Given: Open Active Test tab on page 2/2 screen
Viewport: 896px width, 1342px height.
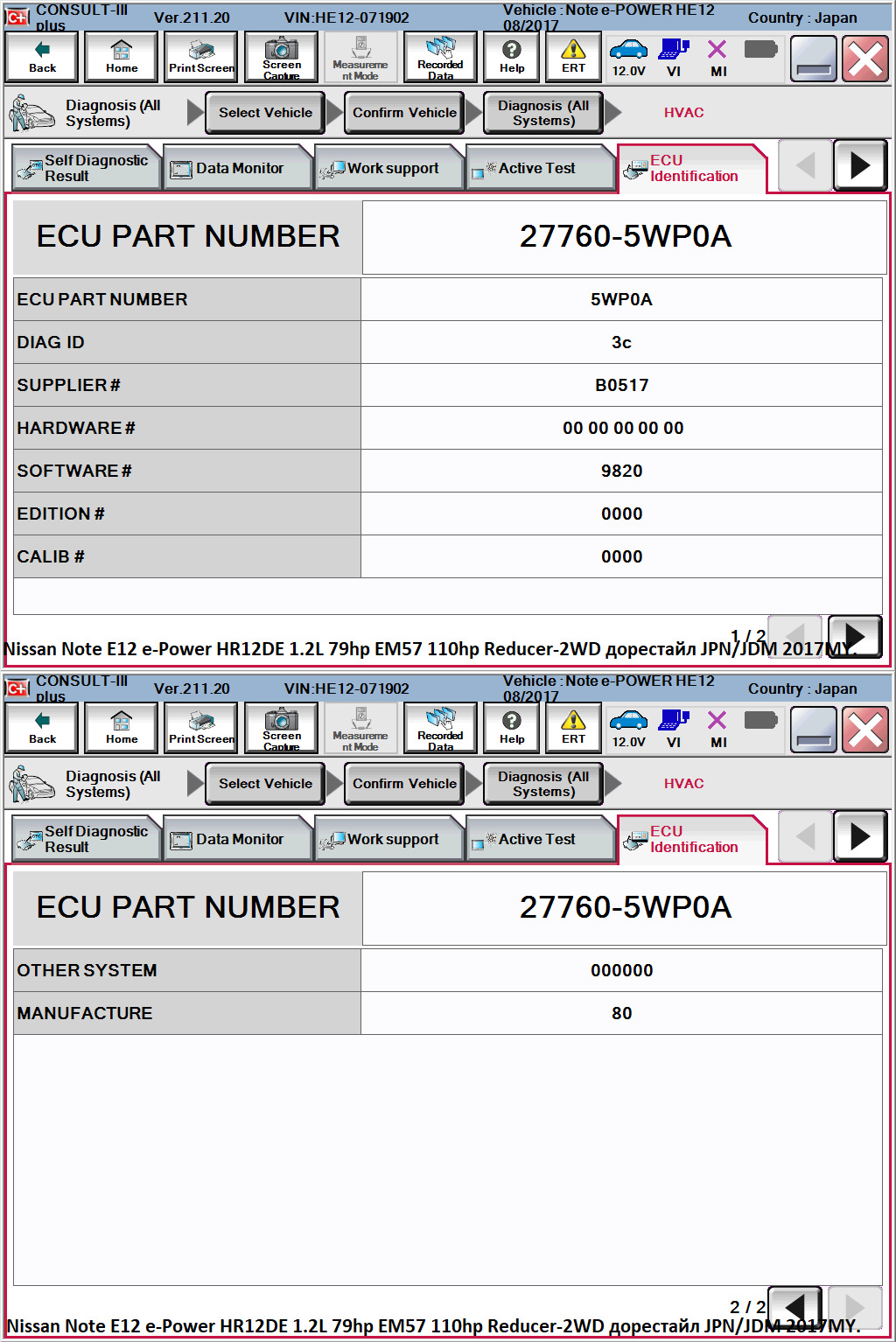Looking at the screenshot, I should pos(540,839).
